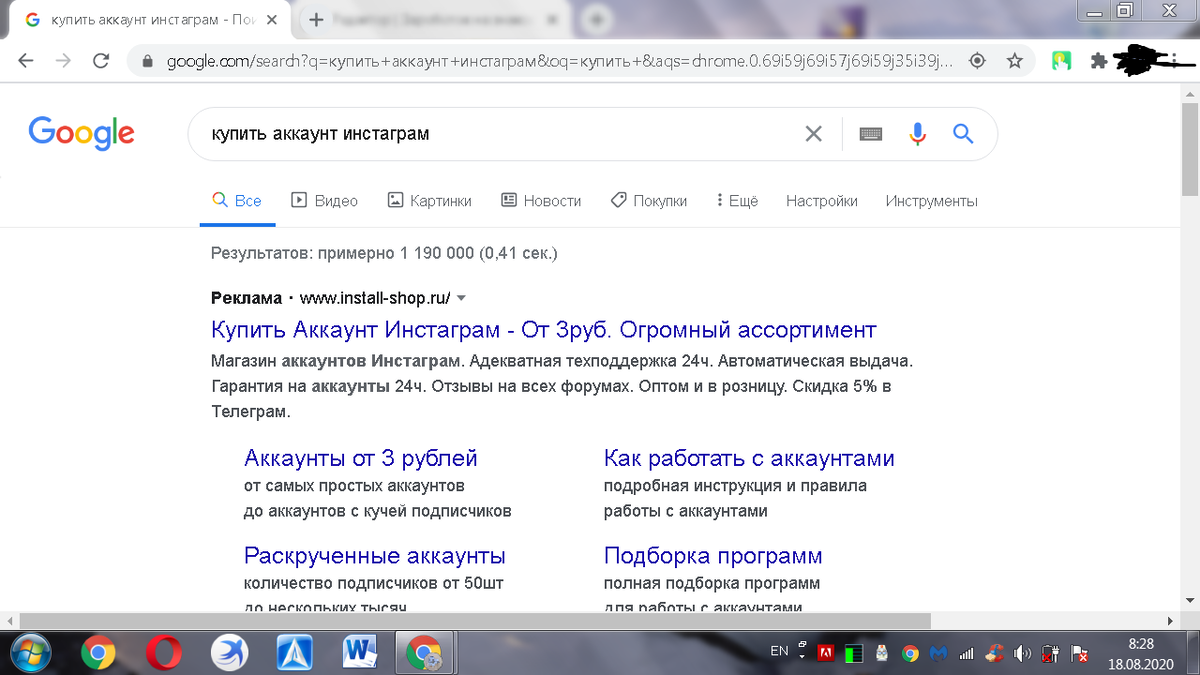The height and width of the screenshot is (675, 1200).
Task: Go back to the previous page
Action: (x=26, y=61)
